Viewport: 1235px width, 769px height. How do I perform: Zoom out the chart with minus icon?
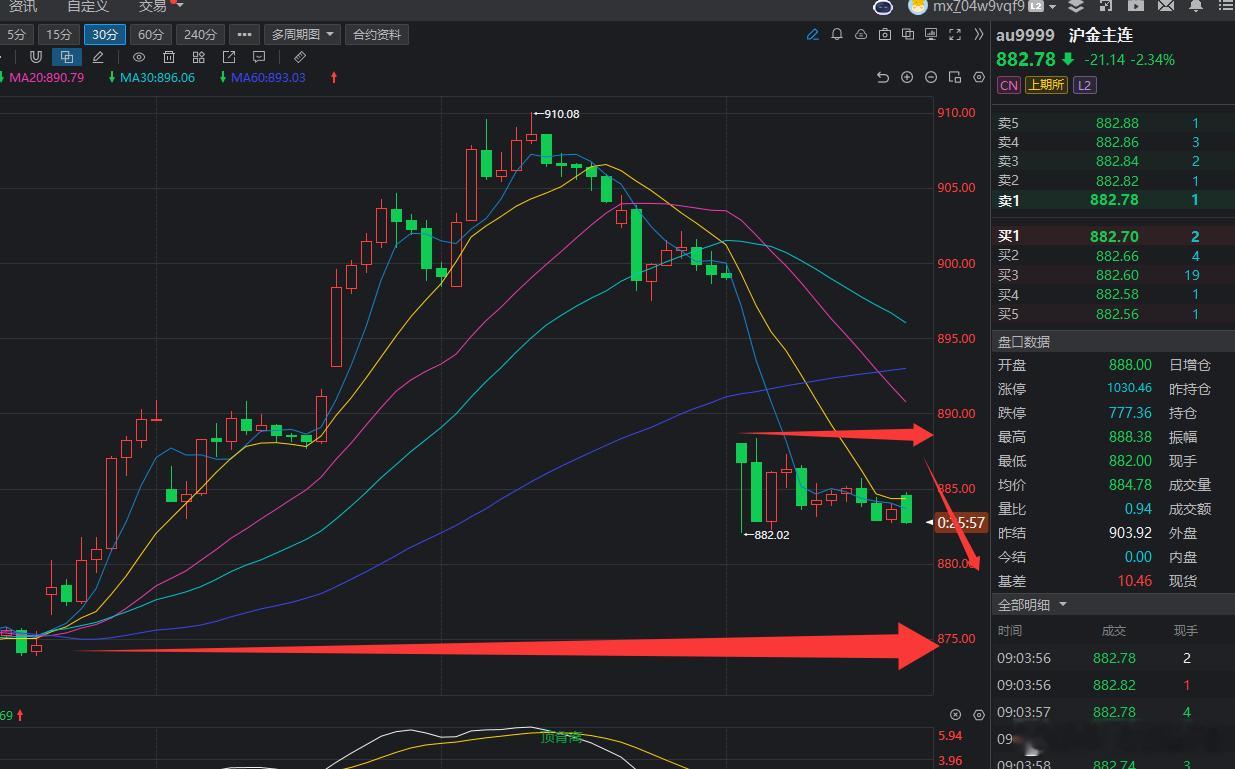[931, 77]
